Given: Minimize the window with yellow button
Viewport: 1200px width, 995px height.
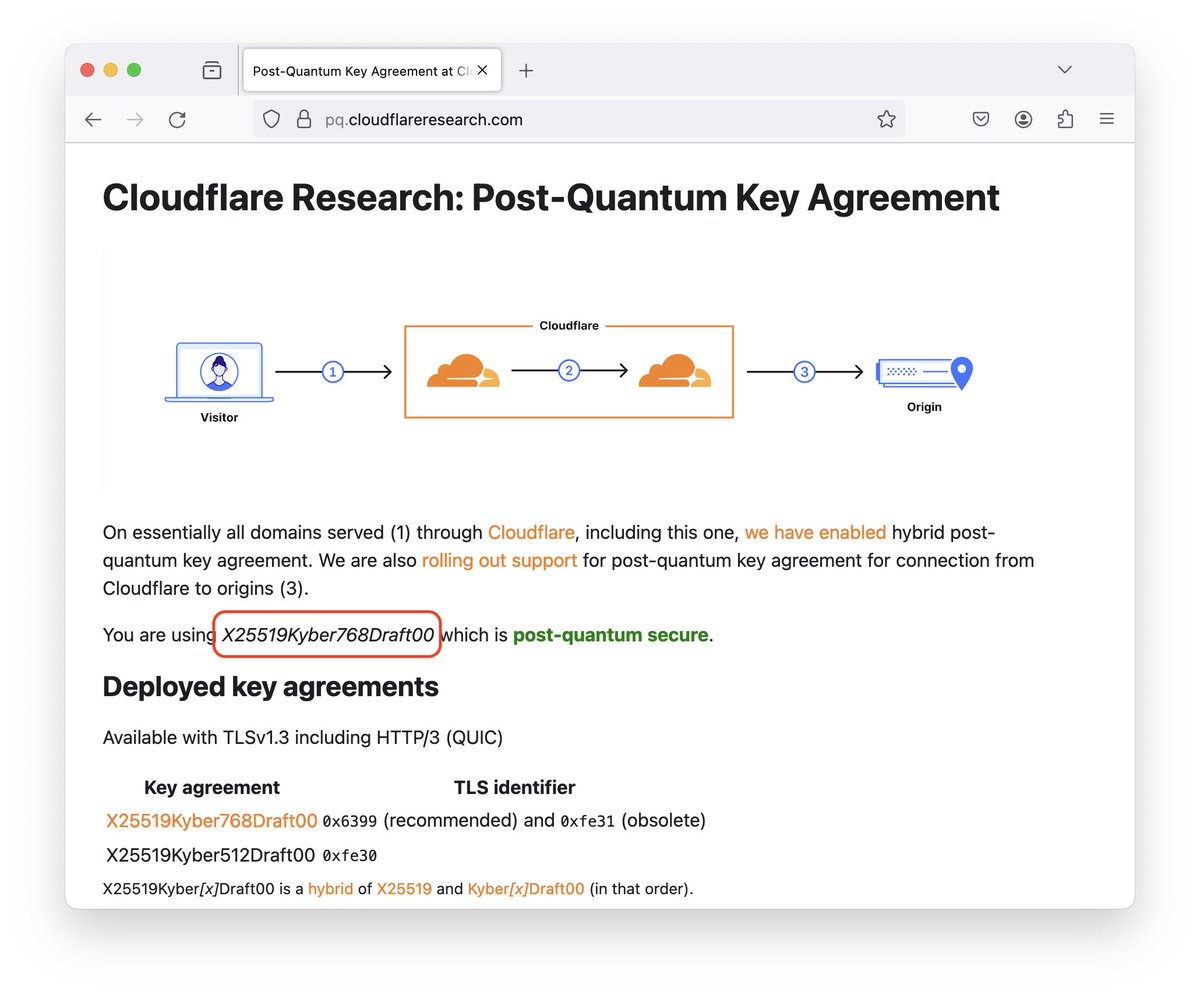Looking at the screenshot, I should point(111,70).
